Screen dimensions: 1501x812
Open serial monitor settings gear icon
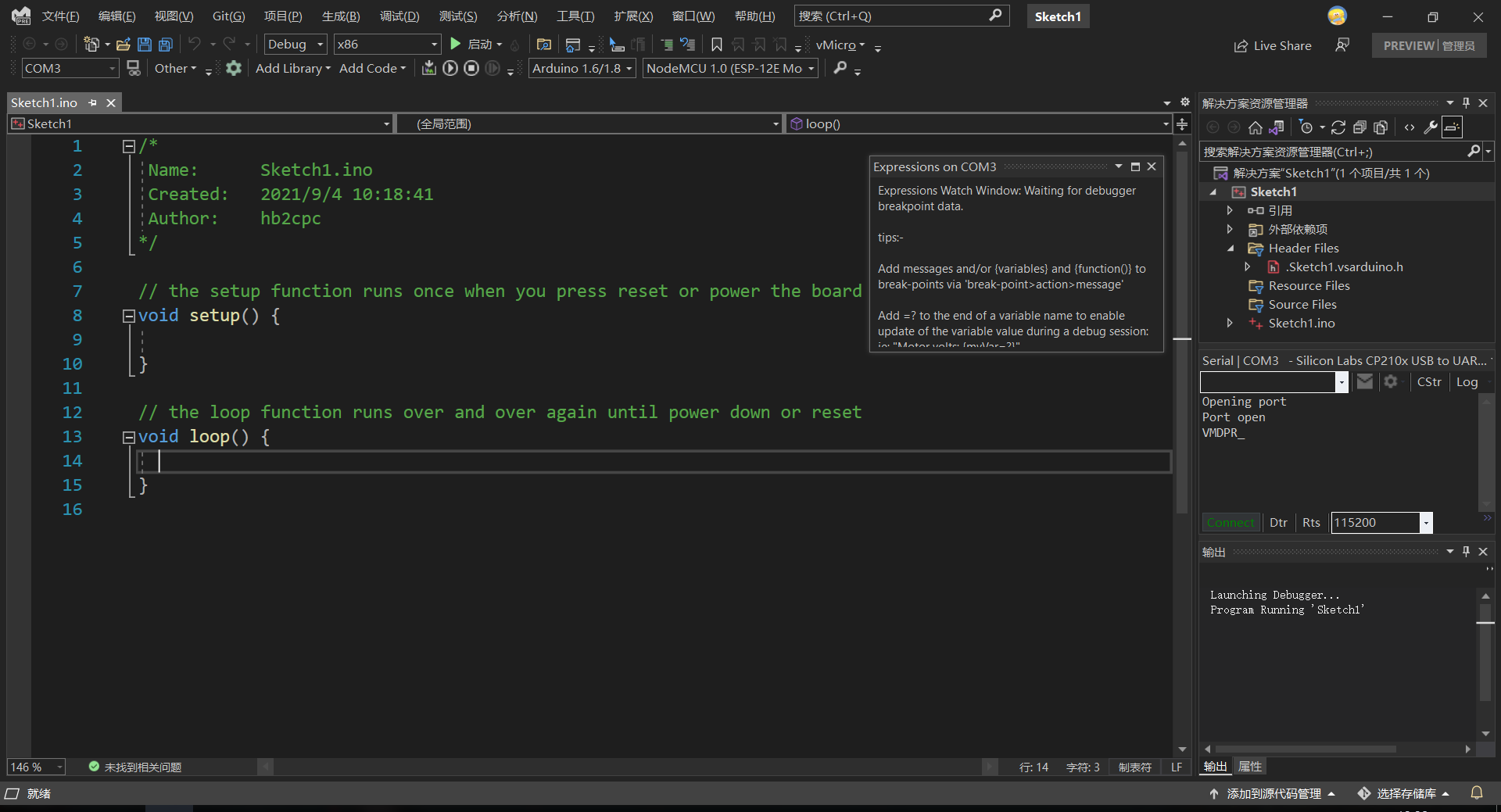tap(1390, 381)
